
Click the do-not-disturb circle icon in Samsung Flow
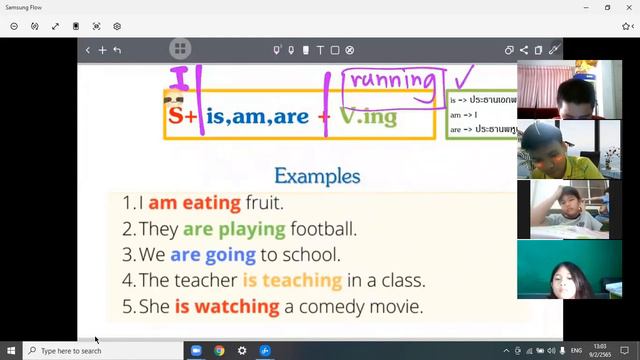tap(14, 27)
